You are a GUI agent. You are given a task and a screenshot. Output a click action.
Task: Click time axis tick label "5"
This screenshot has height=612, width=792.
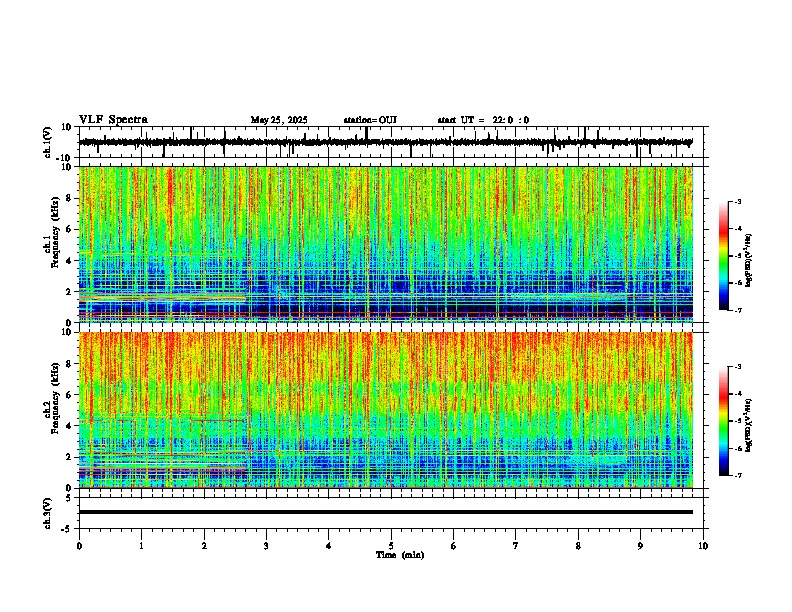(391, 546)
